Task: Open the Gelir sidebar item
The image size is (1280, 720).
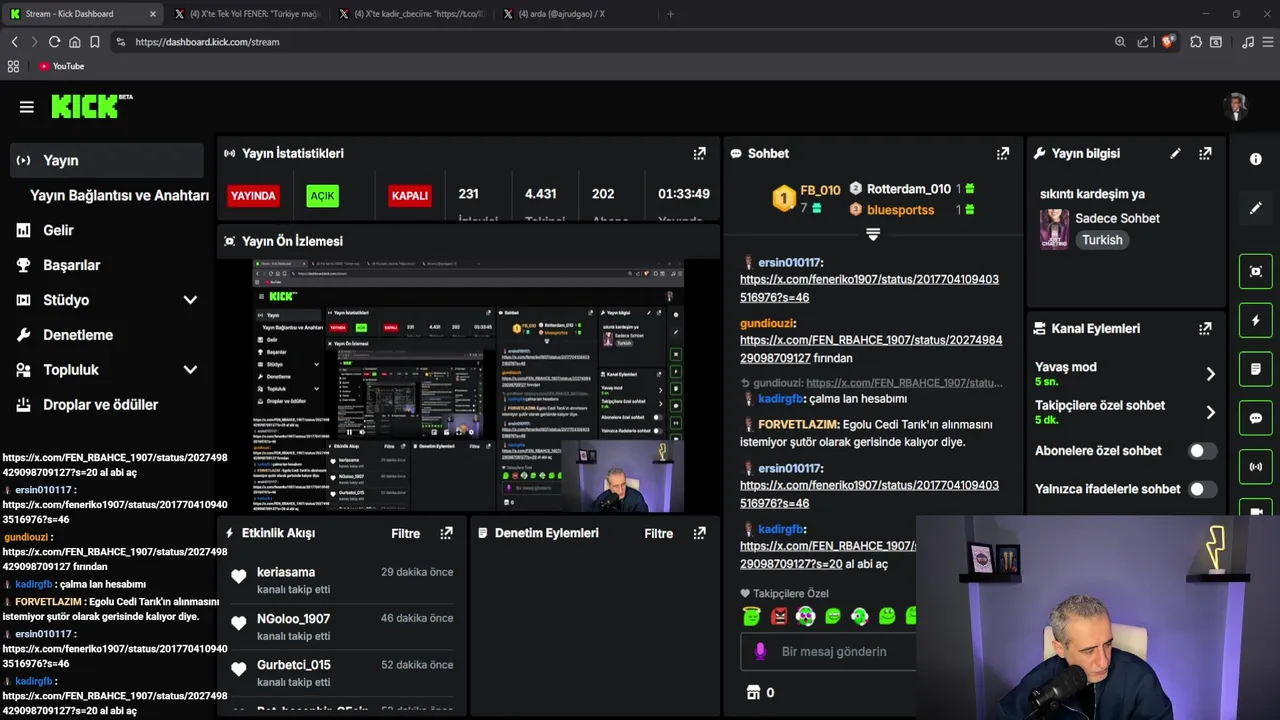Action: 107,230
